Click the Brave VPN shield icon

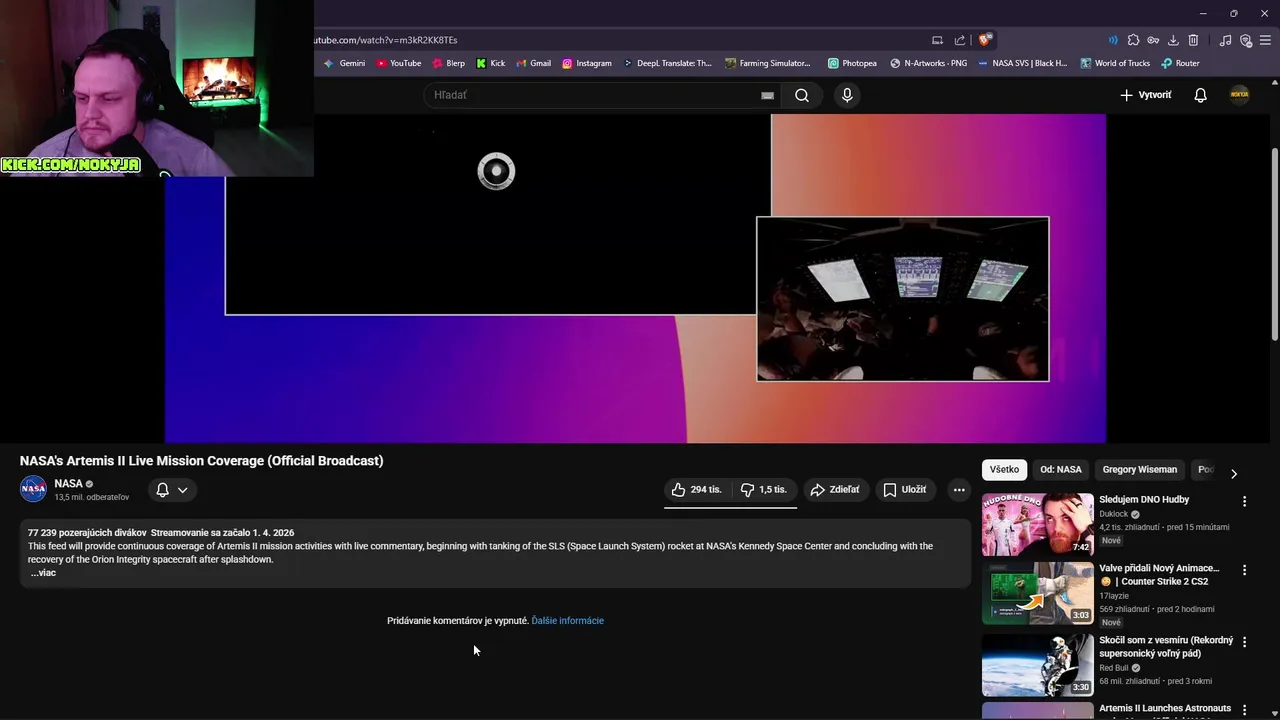tap(1246, 40)
